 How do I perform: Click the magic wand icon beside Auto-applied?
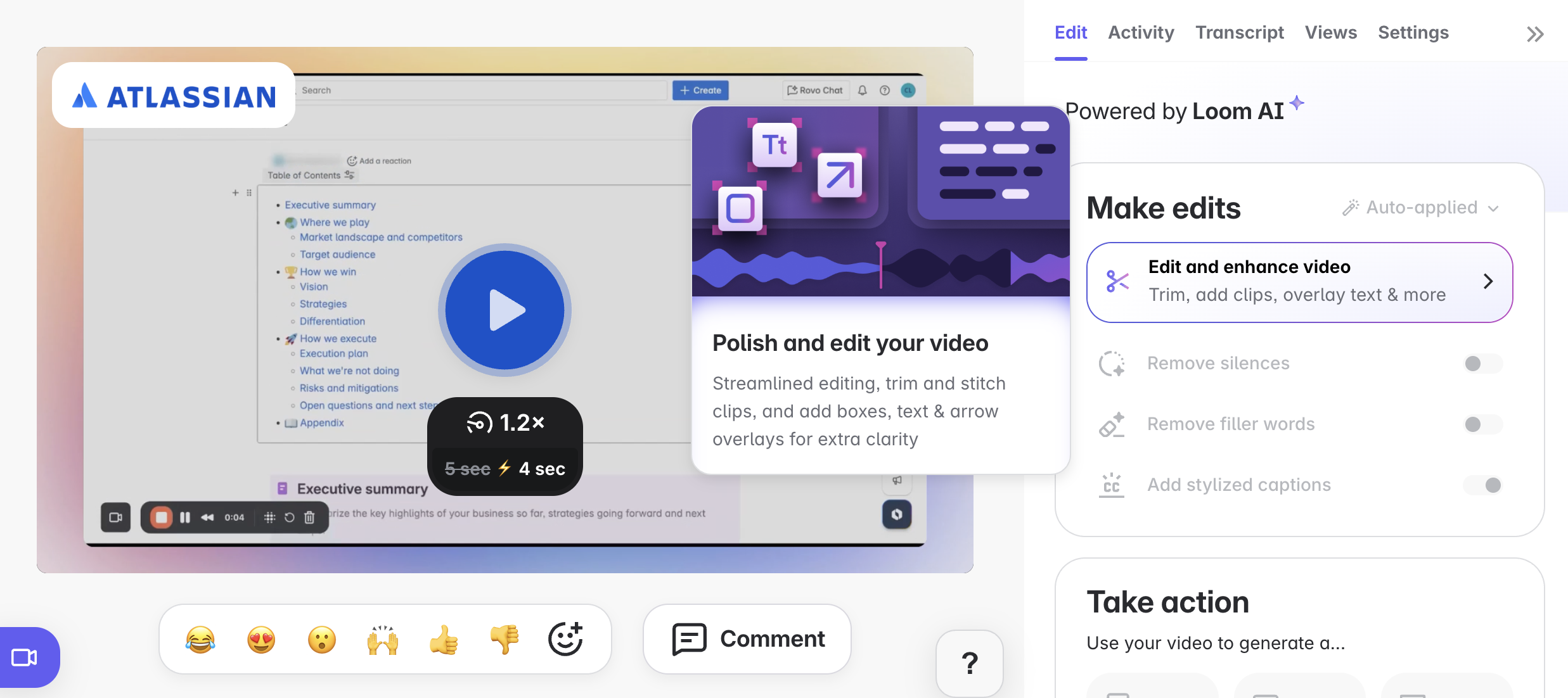[1350, 208]
